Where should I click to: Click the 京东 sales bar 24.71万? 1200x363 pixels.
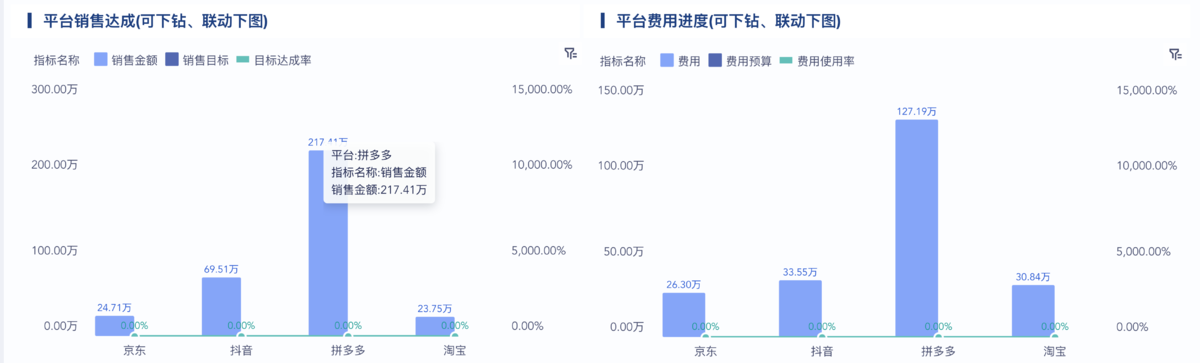[115, 326]
